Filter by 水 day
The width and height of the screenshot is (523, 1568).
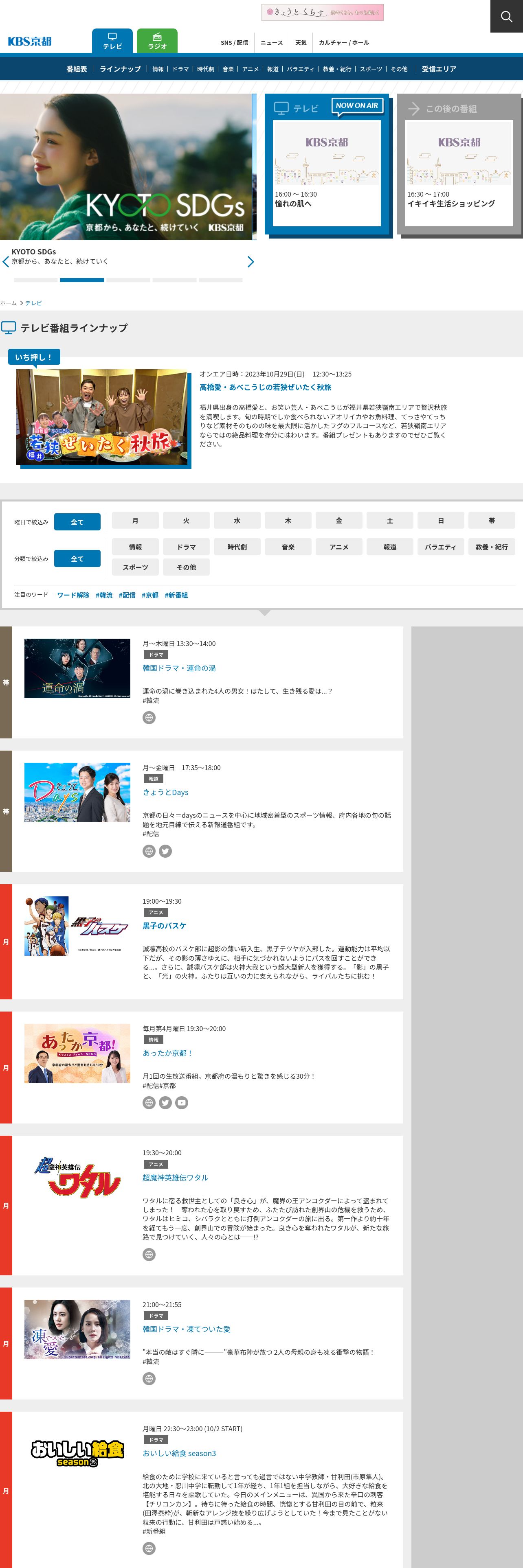coord(237,521)
